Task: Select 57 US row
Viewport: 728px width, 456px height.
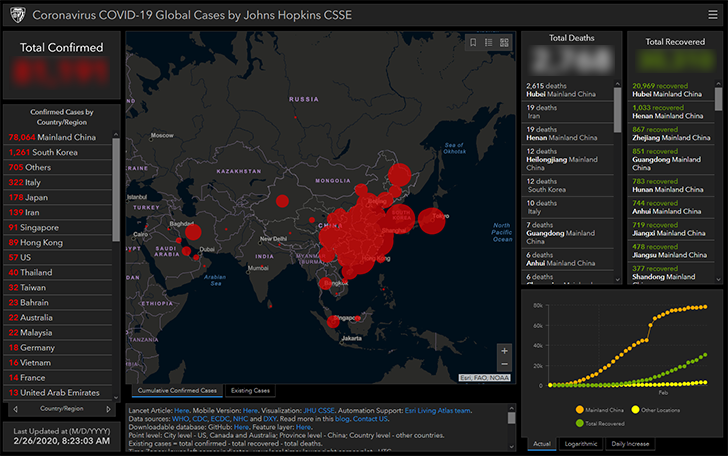Action: pos(58,257)
